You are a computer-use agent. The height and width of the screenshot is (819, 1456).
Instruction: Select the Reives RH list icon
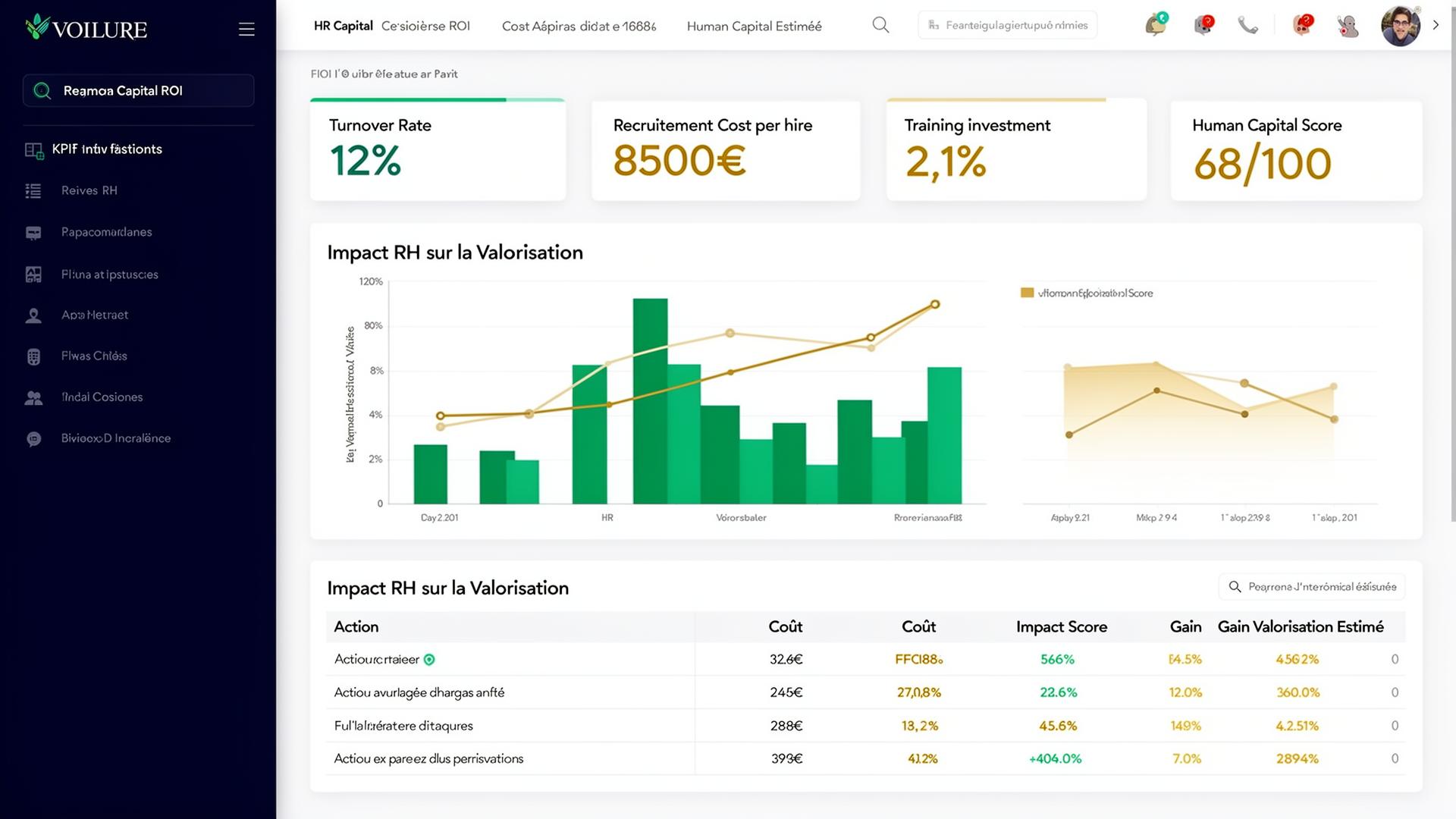click(x=33, y=190)
